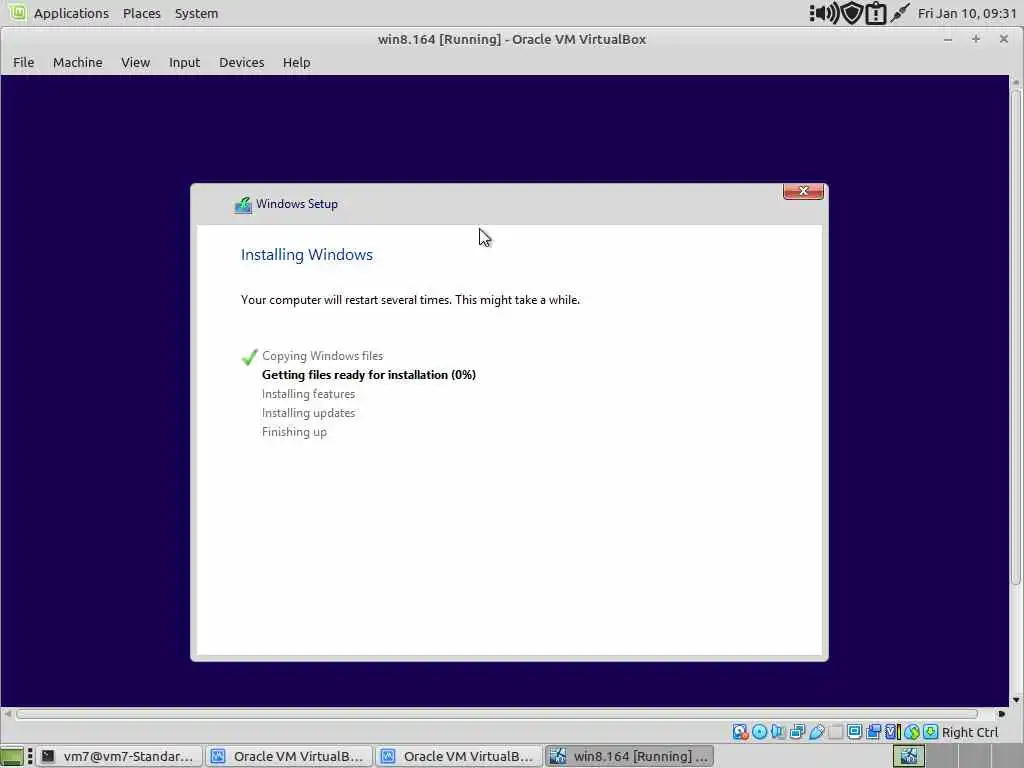This screenshot has width=1024, height=768.
Task: Click the 'Installing updates' step text
Action: 308,413
